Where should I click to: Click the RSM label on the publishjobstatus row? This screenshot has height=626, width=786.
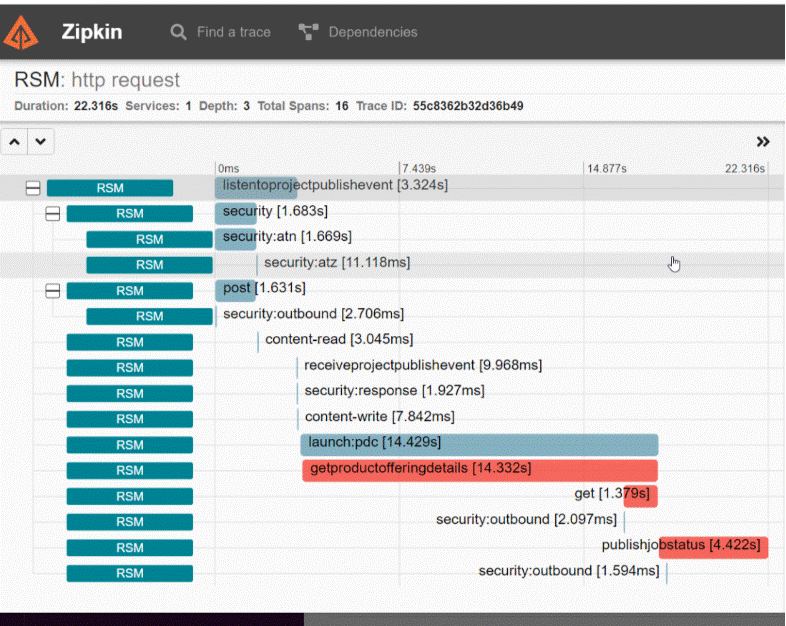coord(129,547)
